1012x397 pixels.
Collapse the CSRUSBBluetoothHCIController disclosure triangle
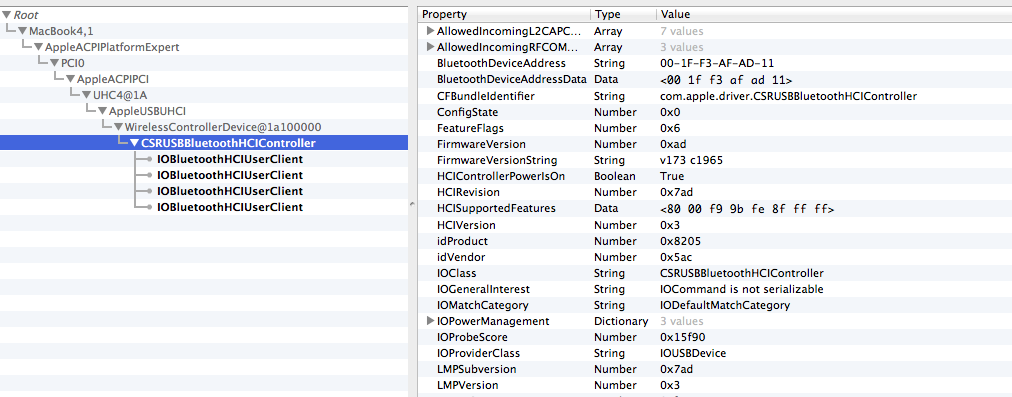[x=134, y=143]
